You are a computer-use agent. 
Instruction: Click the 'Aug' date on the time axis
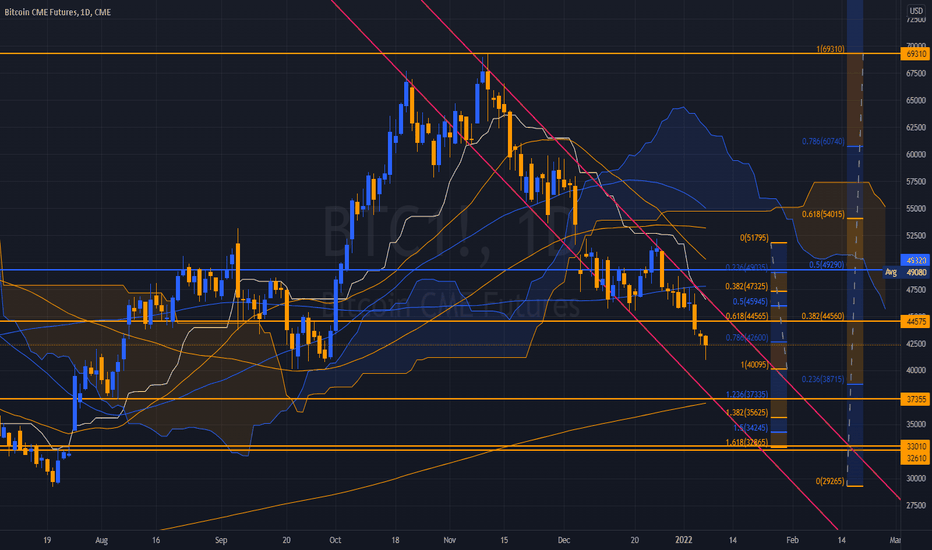(102, 540)
